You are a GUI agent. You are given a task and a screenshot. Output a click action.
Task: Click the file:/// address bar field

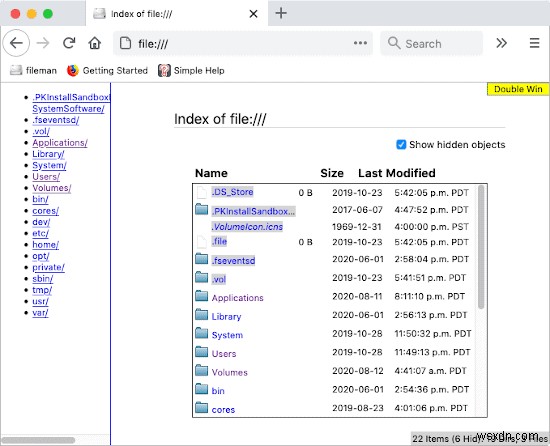pos(243,43)
